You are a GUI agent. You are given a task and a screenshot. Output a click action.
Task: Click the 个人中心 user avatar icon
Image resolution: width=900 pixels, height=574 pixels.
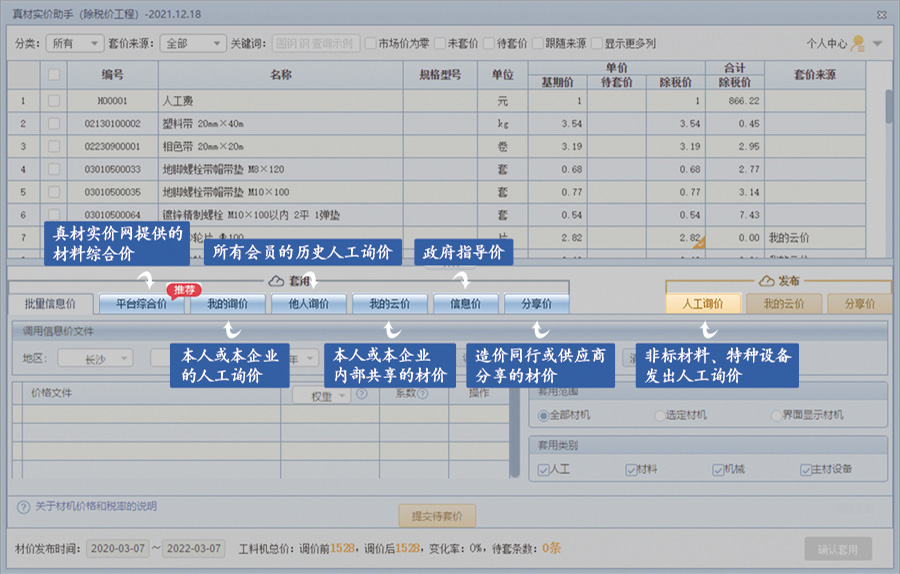857,43
